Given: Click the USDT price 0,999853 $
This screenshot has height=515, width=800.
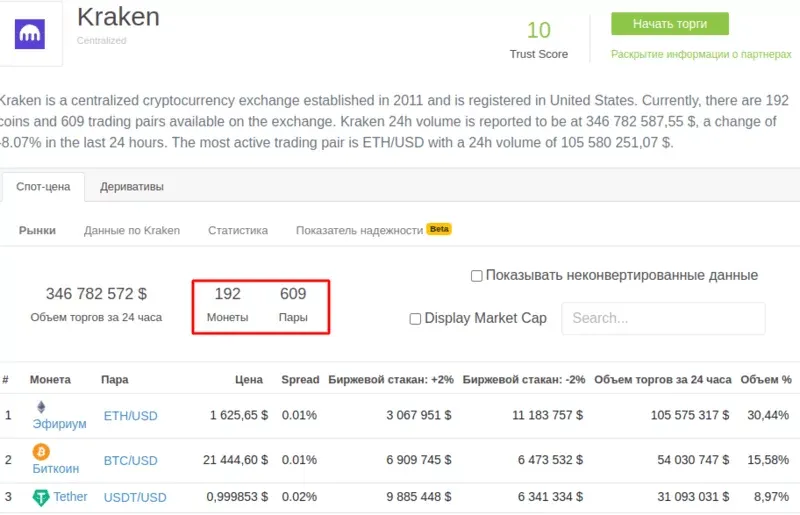Looking at the screenshot, I should (x=237, y=497).
